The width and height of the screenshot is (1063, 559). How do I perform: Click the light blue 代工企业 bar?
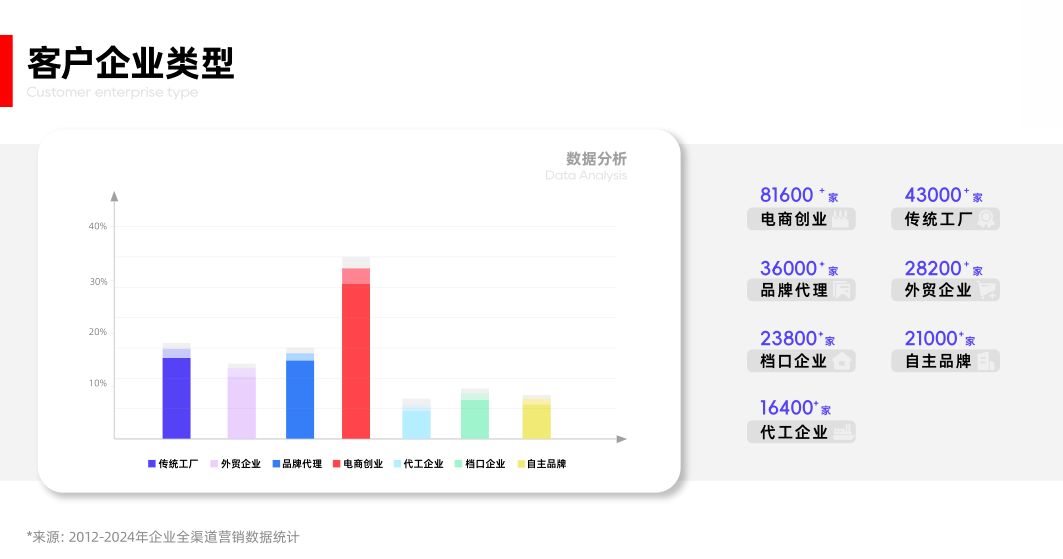click(416, 424)
